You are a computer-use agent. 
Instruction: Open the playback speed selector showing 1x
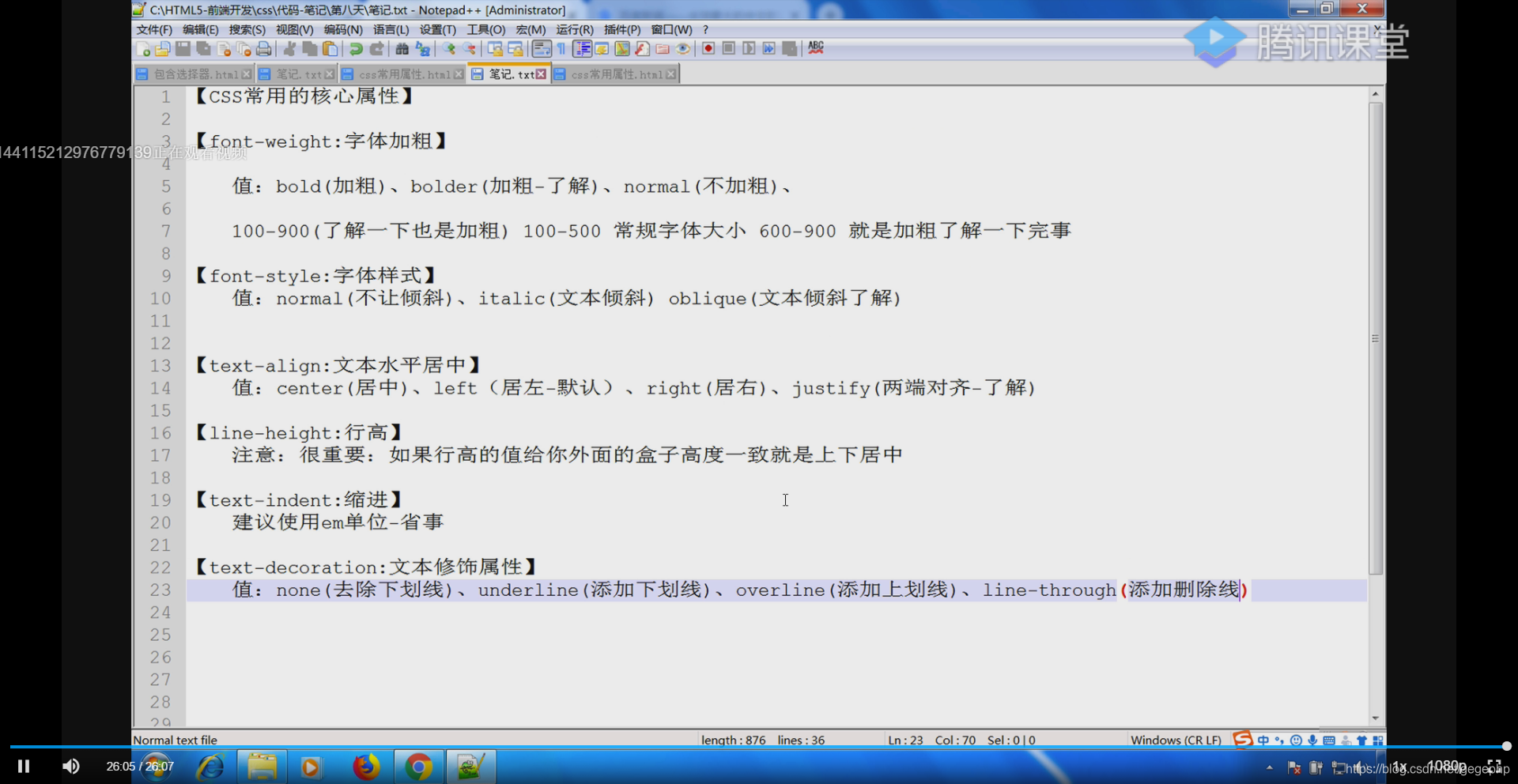pyautogui.click(x=1400, y=765)
